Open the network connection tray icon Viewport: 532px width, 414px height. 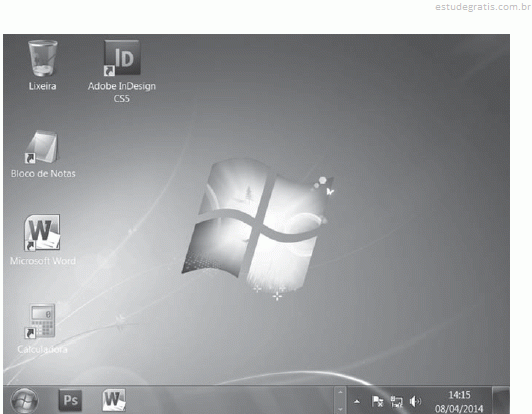(x=396, y=402)
